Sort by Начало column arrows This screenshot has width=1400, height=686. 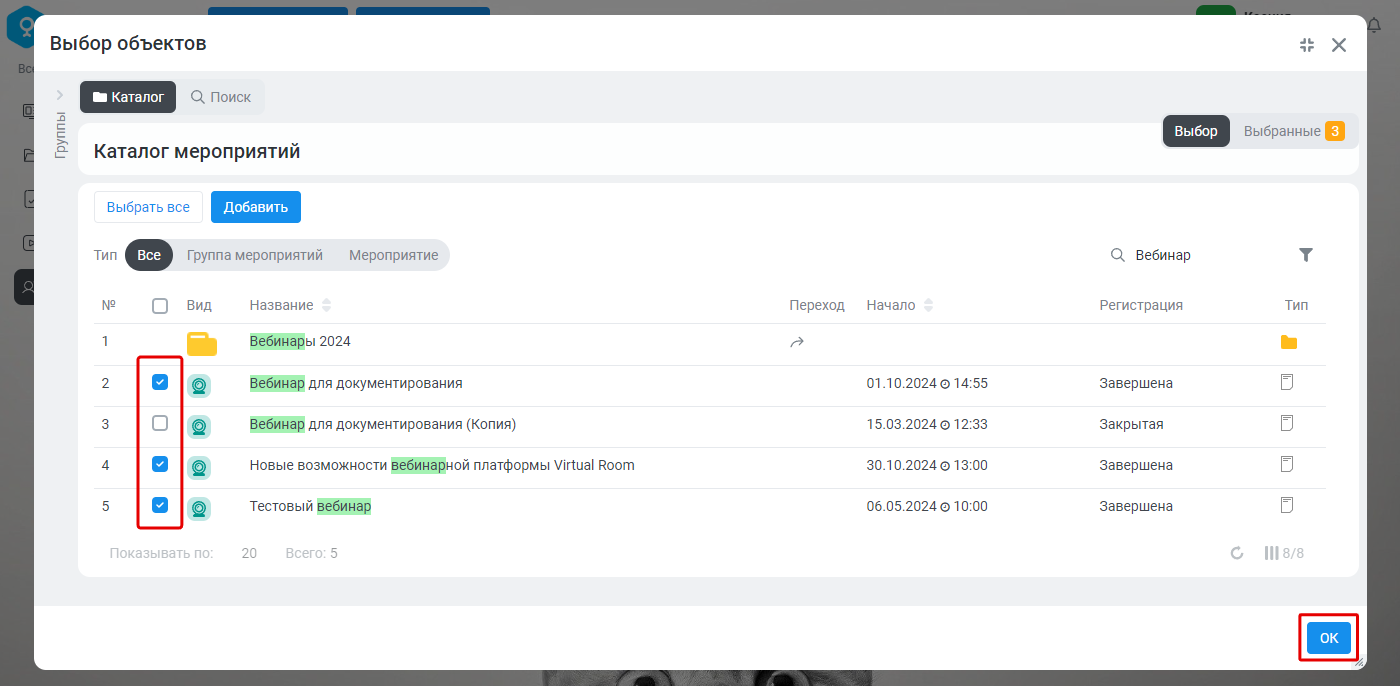point(928,305)
